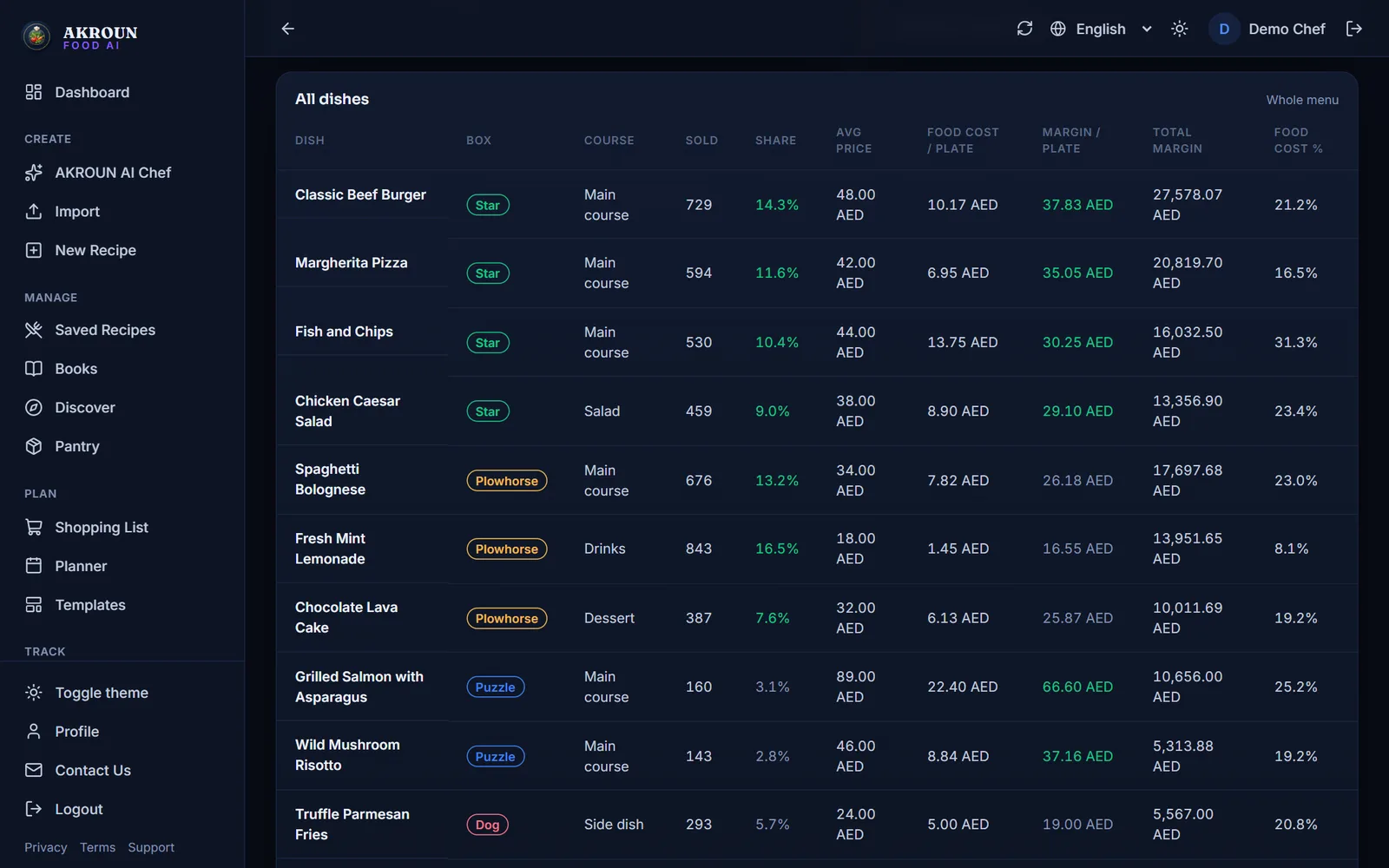This screenshot has height=868, width=1389.
Task: Open AKROUN AI Chef sparkle icon
Action: [34, 173]
